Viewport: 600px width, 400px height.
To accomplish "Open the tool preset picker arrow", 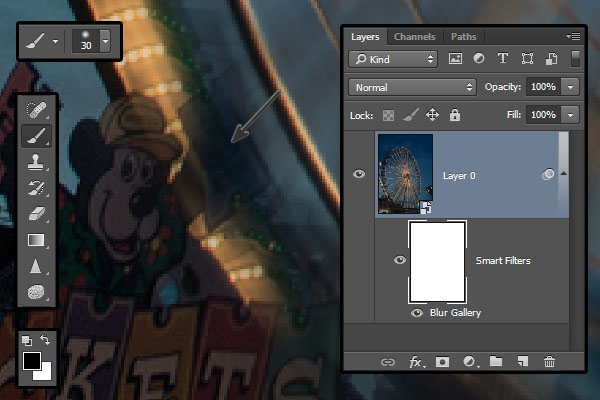I will point(56,41).
